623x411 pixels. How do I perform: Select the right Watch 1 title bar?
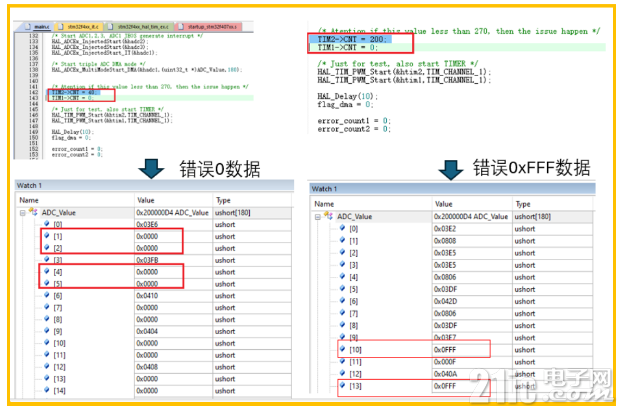pos(452,188)
